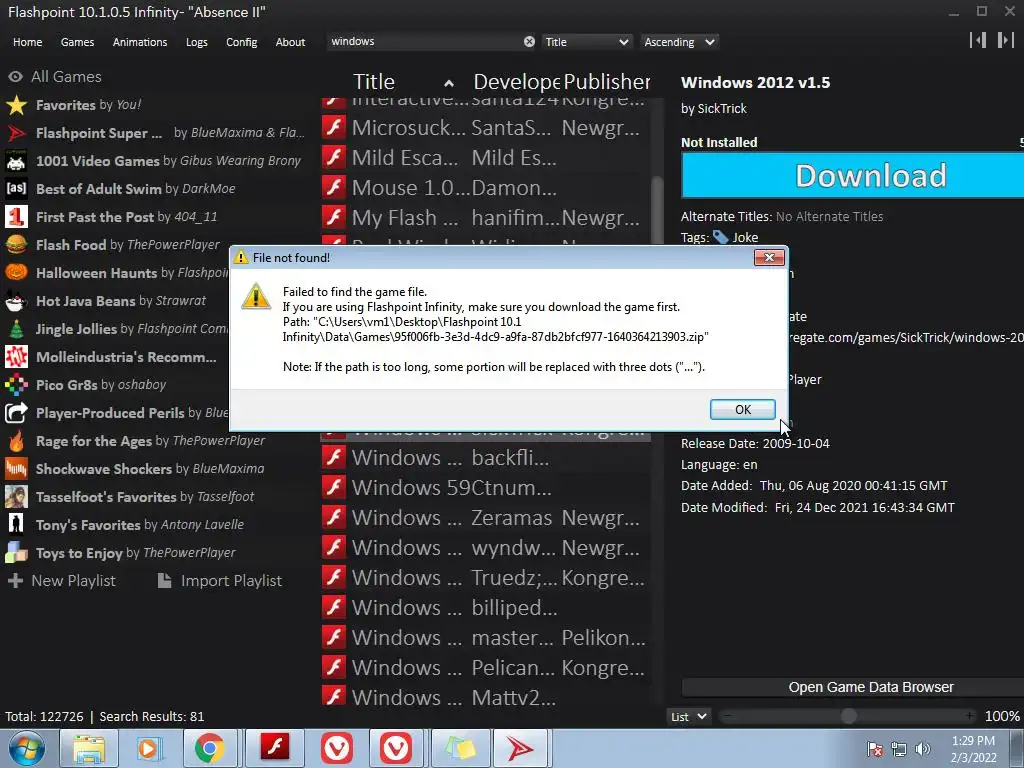This screenshot has width=1024, height=768.
Task: Open the Title sort-by dropdown
Action: (x=586, y=42)
